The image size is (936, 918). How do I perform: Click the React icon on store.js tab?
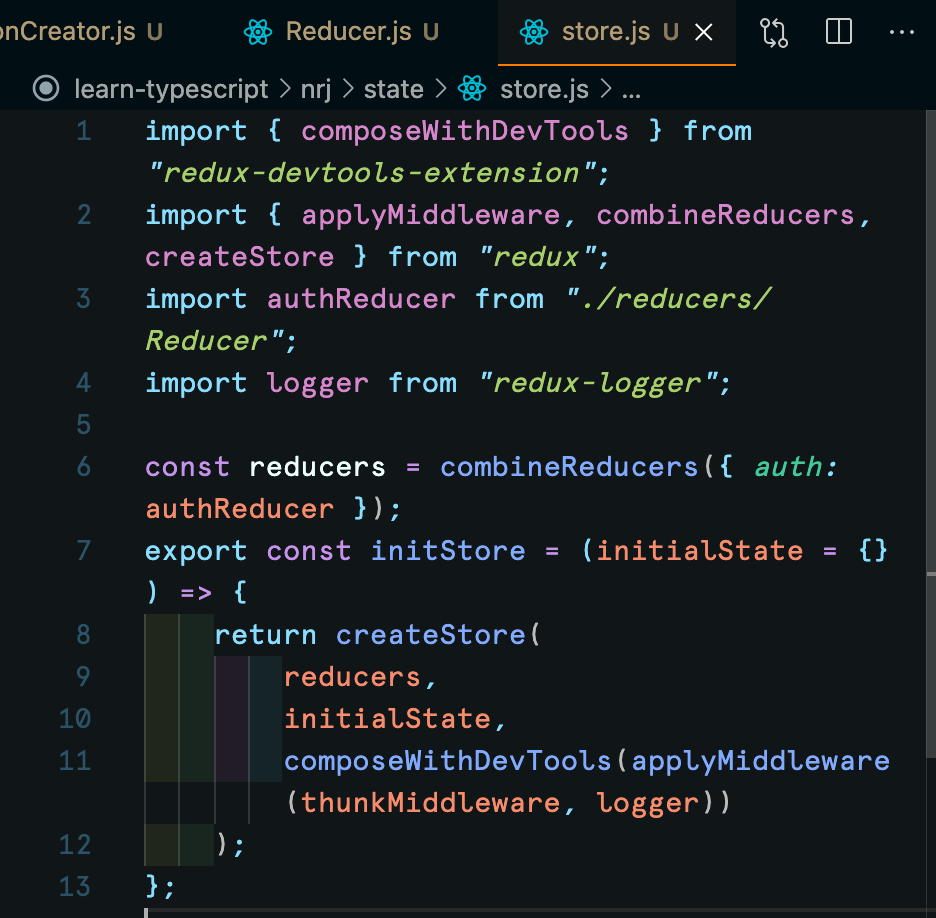[534, 32]
